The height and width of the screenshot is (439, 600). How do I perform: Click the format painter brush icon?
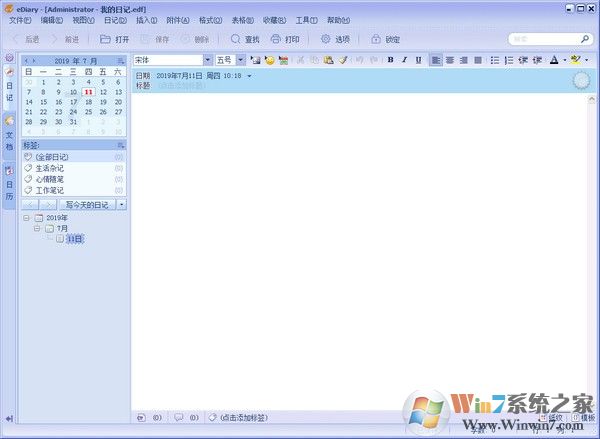[x=343, y=60]
